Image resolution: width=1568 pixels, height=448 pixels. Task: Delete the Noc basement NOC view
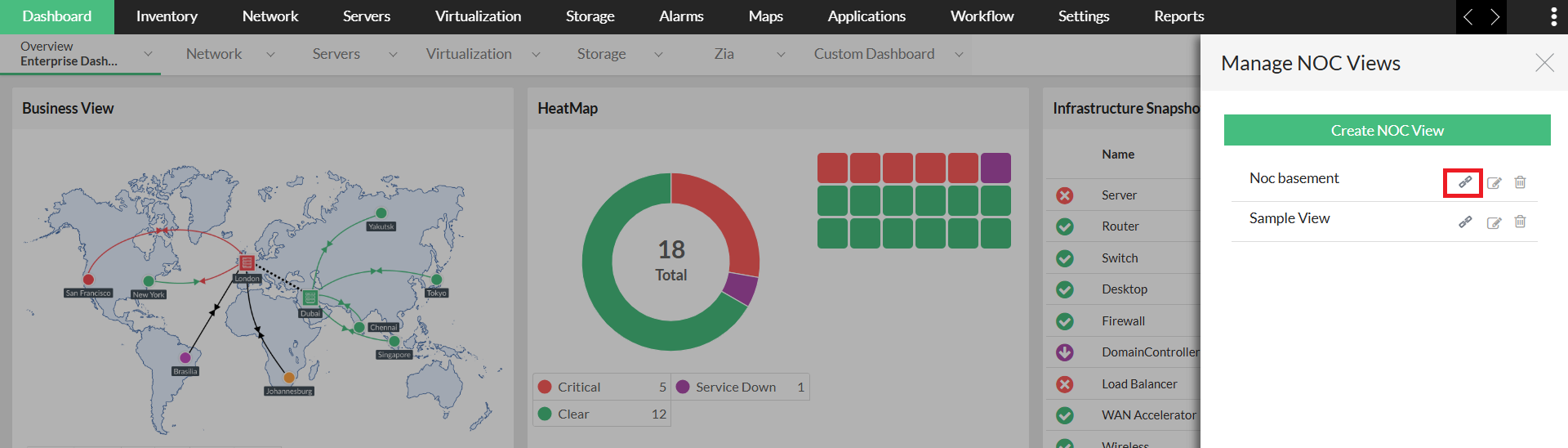pyautogui.click(x=1520, y=182)
